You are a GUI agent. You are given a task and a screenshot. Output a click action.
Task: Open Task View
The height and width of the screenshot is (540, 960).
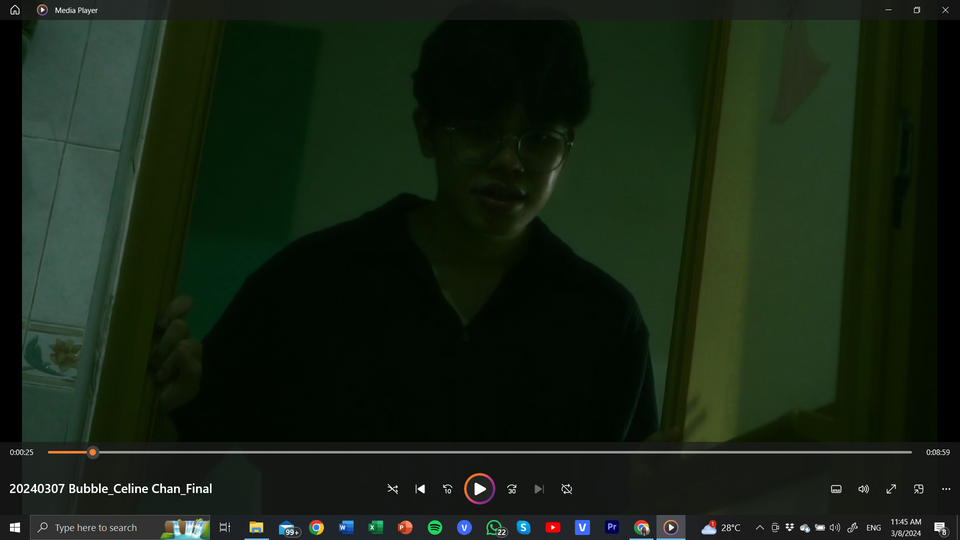[x=225, y=527]
